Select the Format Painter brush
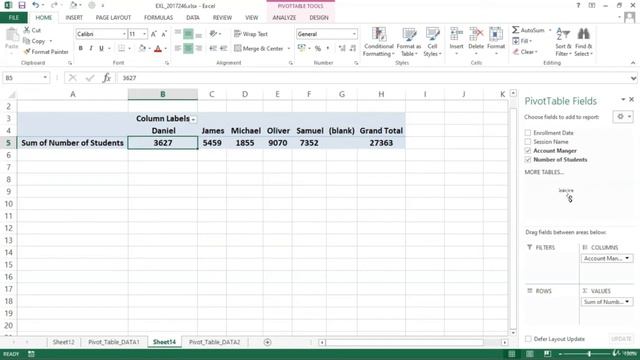Image resolution: width=640 pixels, height=360 pixels. pyautogui.click(x=27, y=52)
